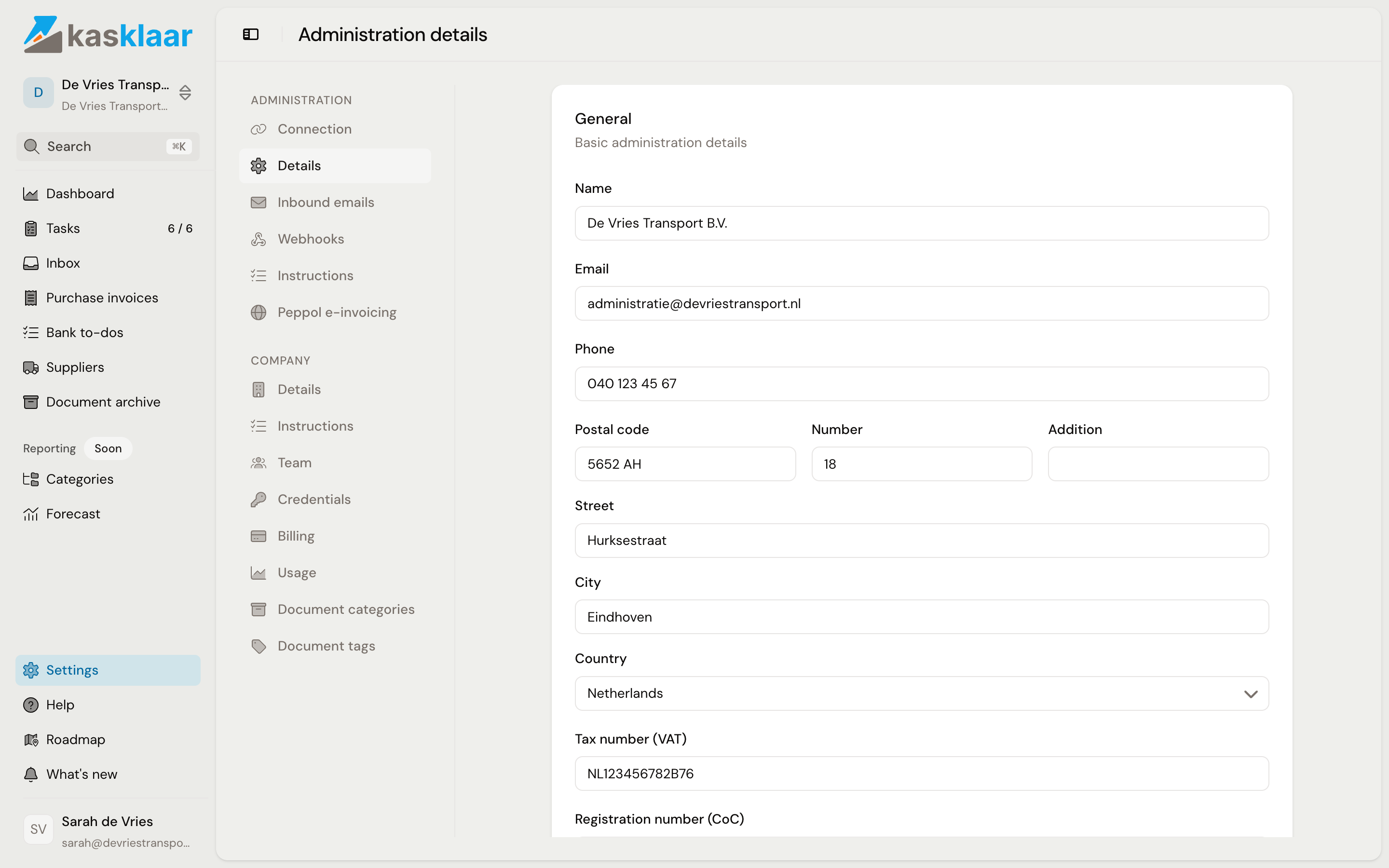Toggle the sidebar panel icon
The width and height of the screenshot is (1389, 868).
(x=251, y=34)
